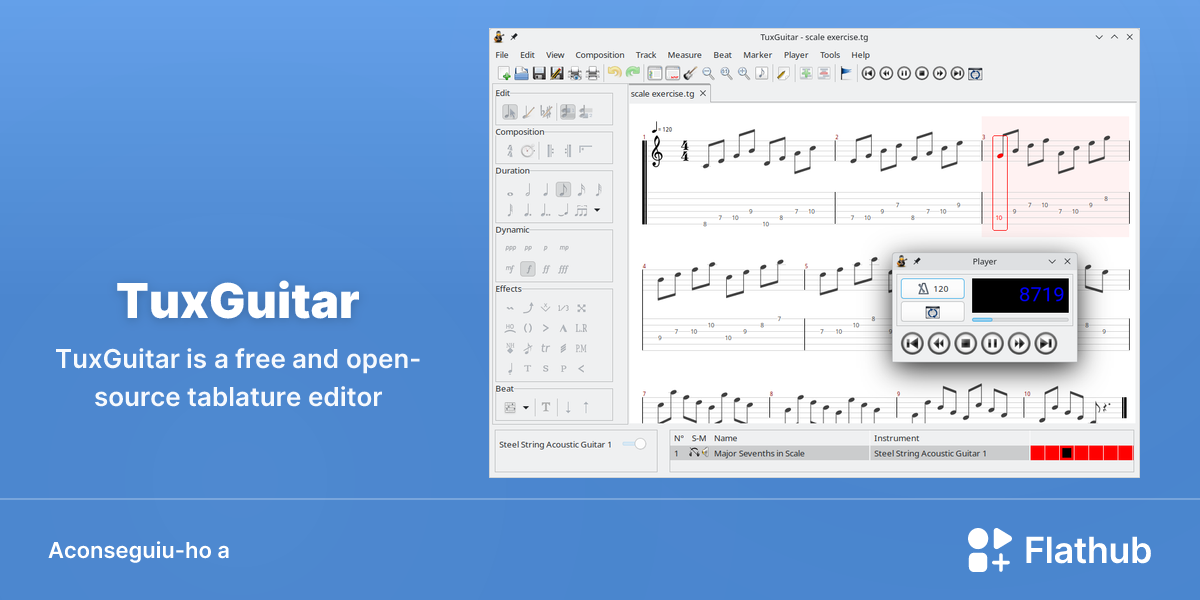1200x600 pixels.
Task: Undo the last action with the yellow arrow
Action: pyautogui.click(x=614, y=73)
